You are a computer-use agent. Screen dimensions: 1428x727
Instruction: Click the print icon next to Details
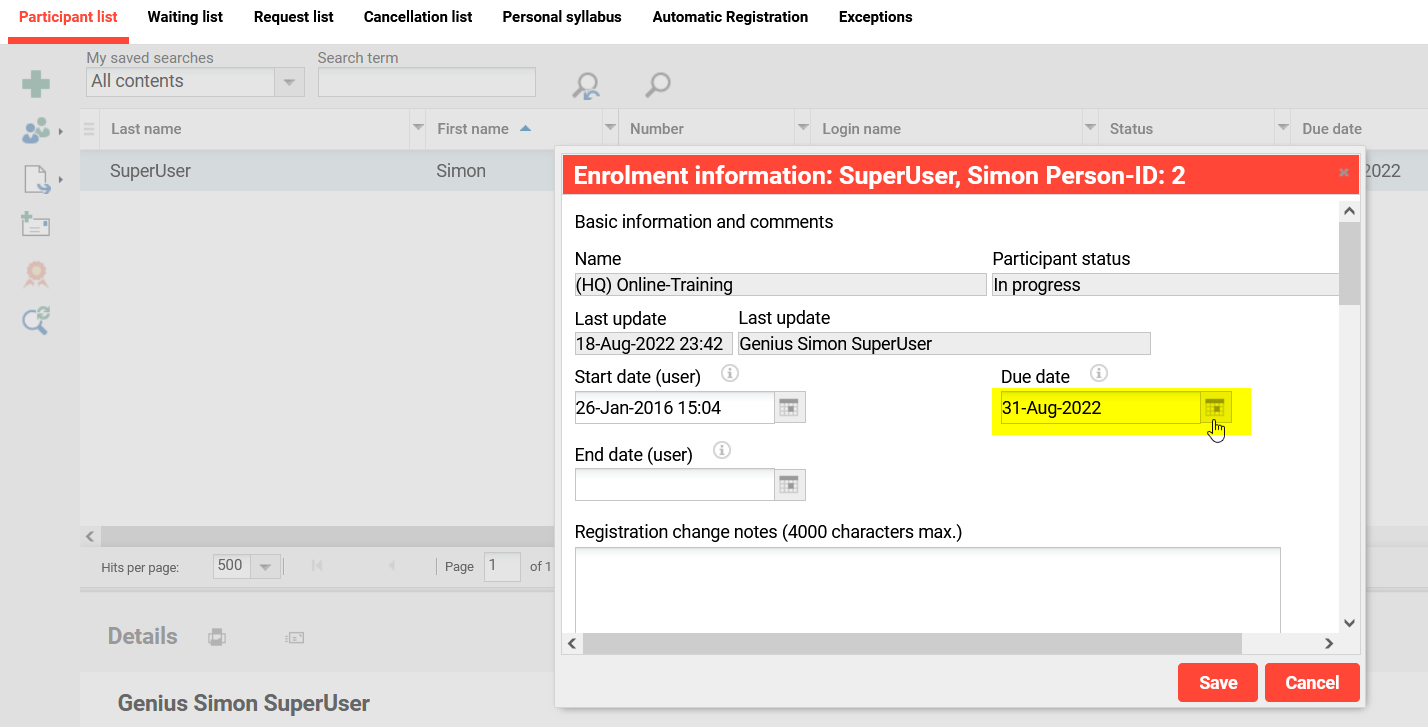point(217,637)
